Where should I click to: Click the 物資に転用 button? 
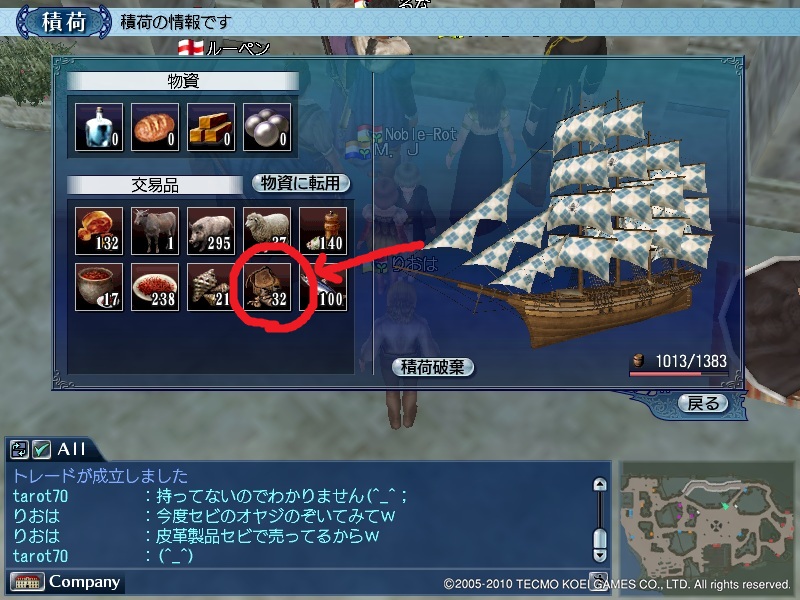(x=301, y=183)
